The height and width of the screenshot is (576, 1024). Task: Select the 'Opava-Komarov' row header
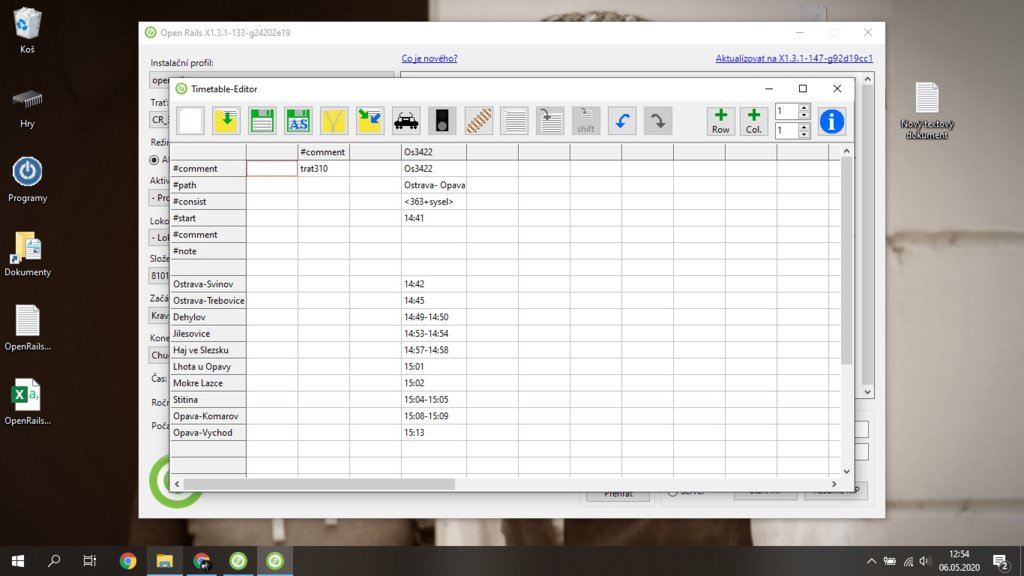coord(208,416)
